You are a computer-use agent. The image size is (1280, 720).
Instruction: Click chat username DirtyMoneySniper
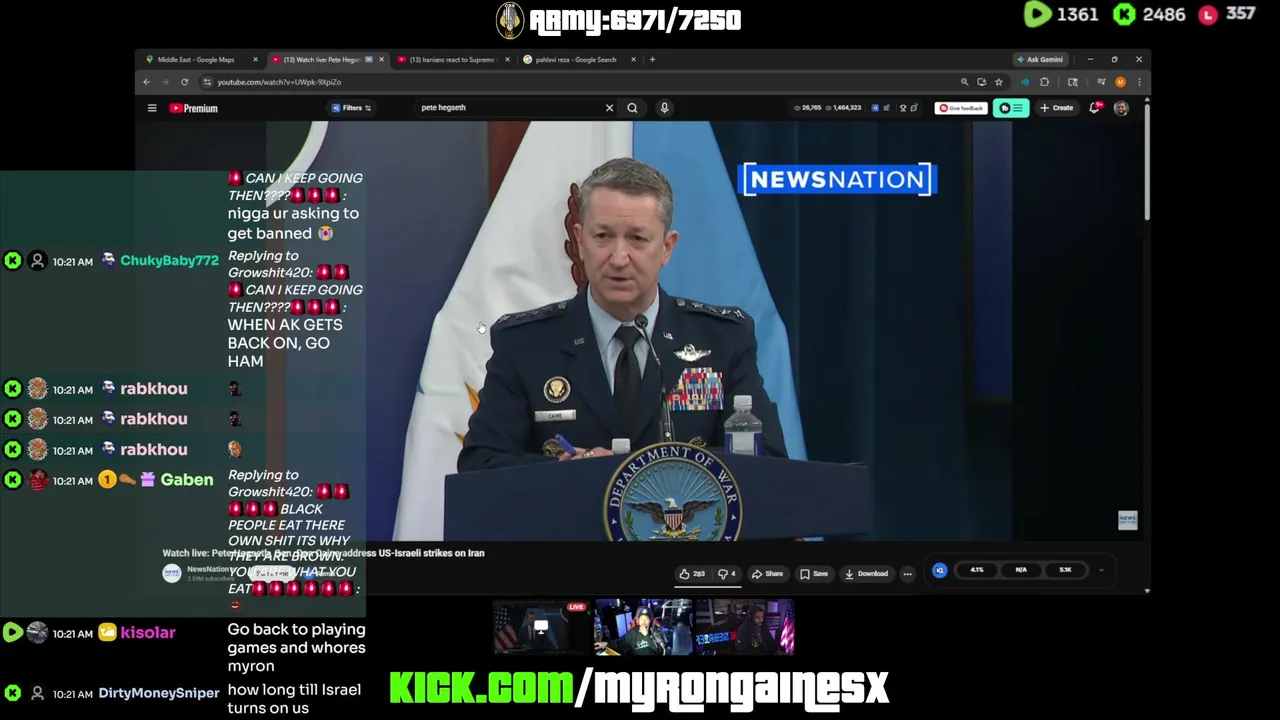pyautogui.click(x=158, y=693)
